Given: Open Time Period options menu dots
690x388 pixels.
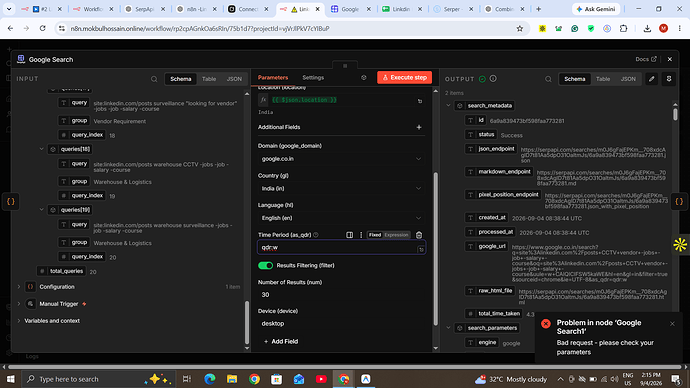Looking at the screenshot, I should (x=361, y=235).
